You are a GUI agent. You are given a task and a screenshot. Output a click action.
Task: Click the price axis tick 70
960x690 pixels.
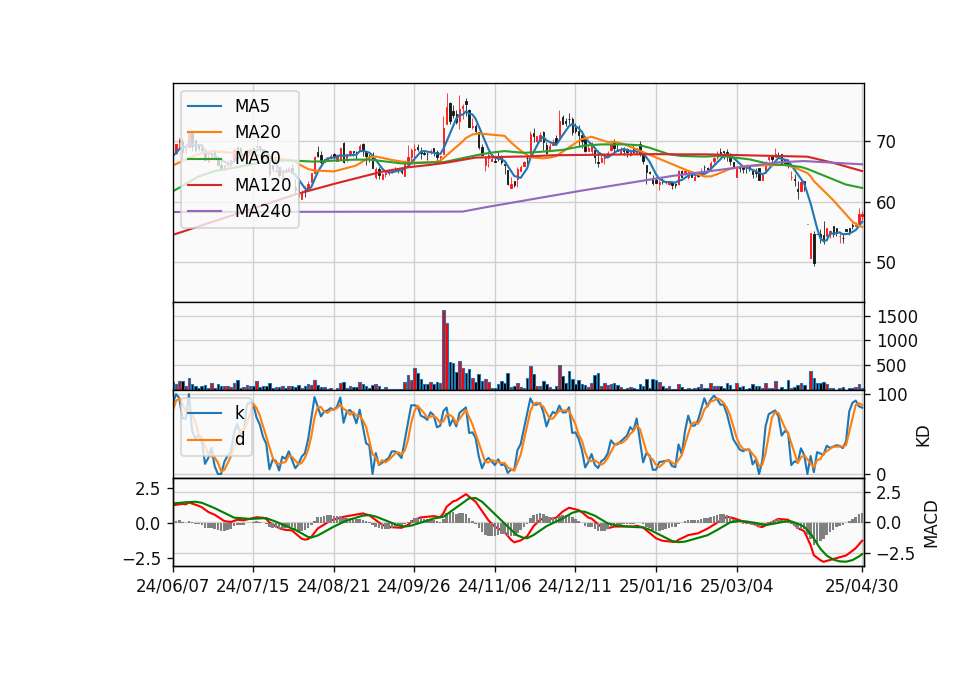click(885, 142)
